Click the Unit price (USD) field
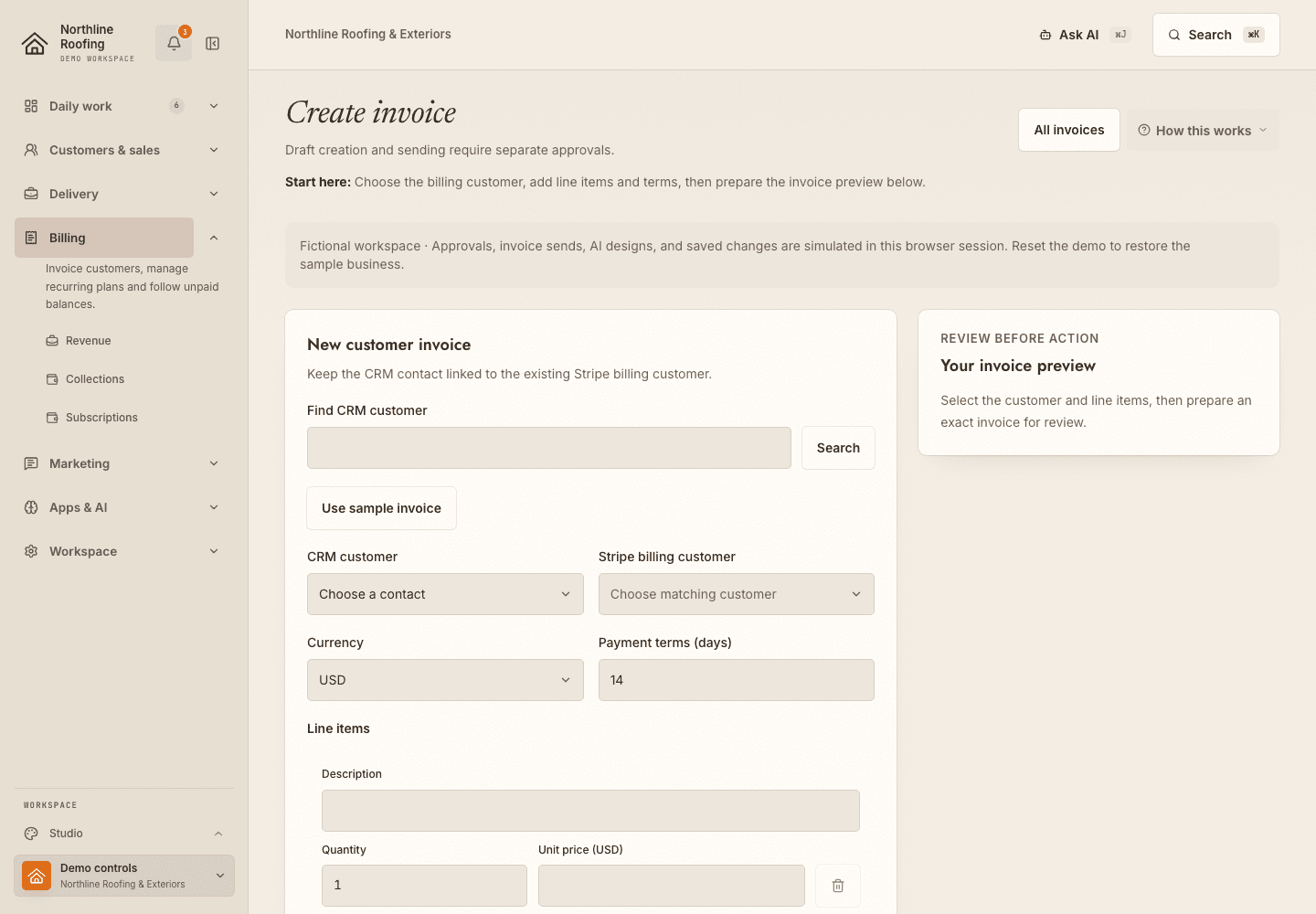 672,886
